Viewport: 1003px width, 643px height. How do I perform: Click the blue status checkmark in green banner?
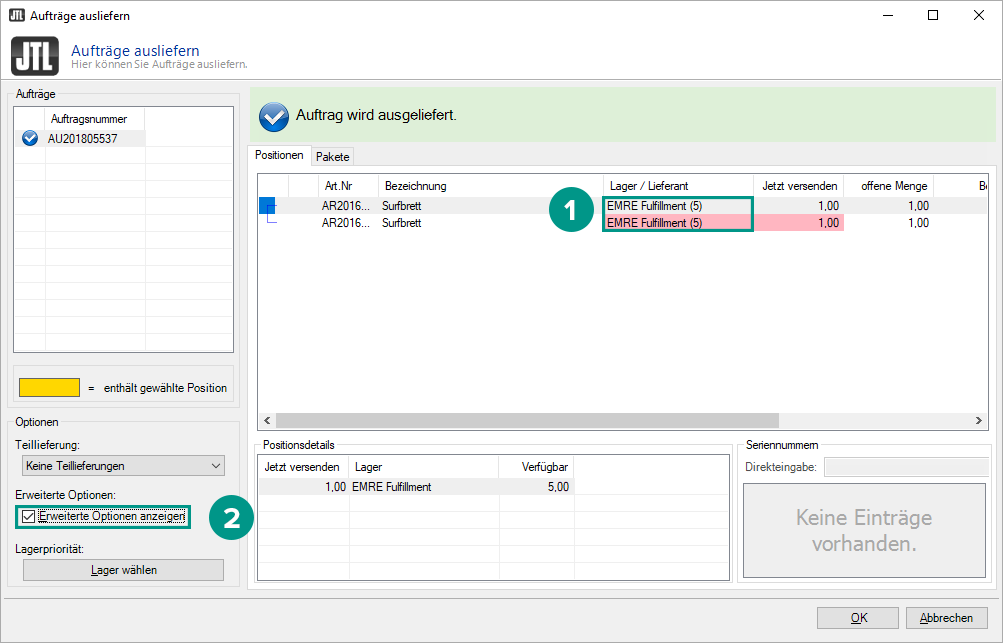click(273, 116)
